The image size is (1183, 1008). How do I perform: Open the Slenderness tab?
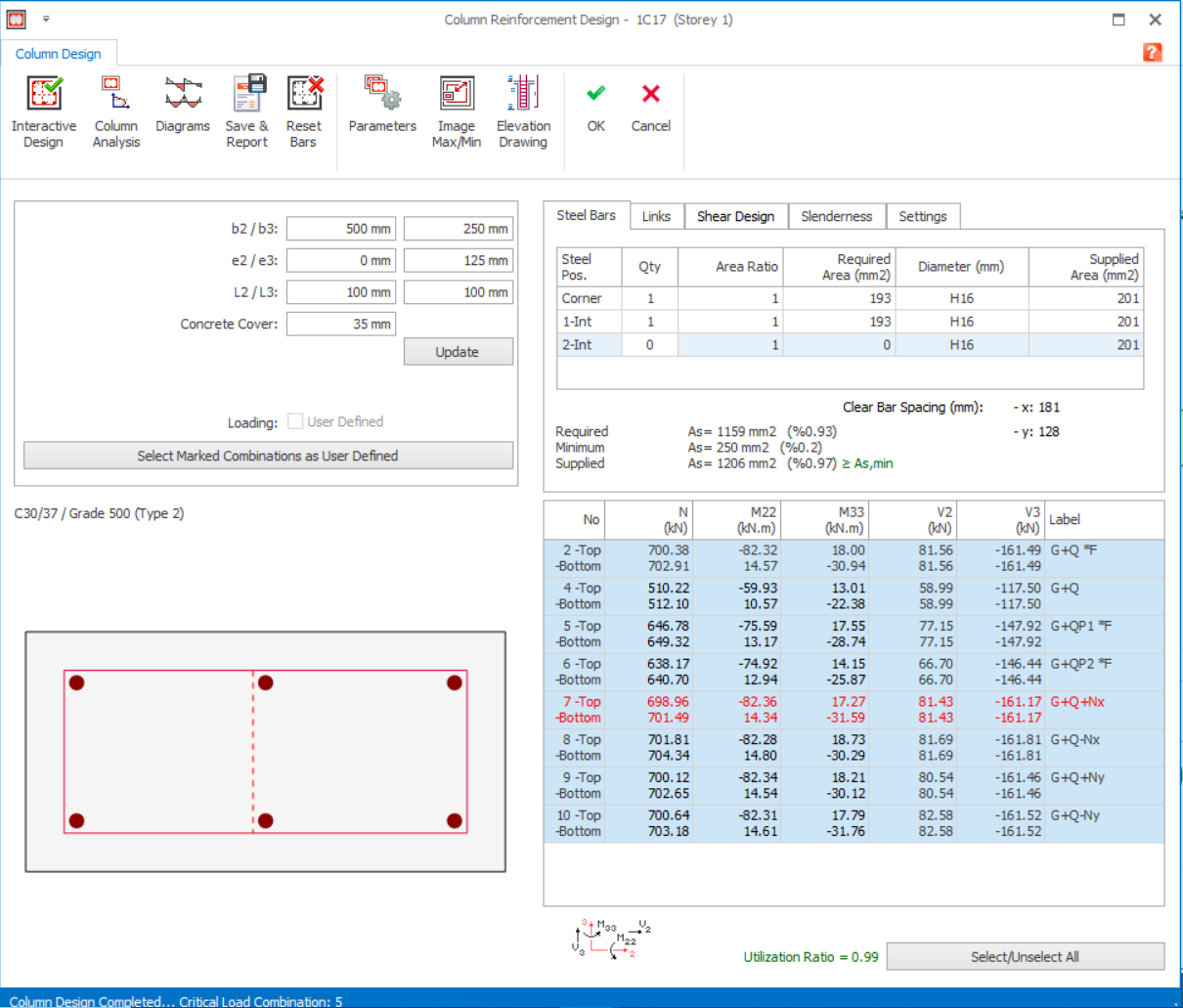point(836,216)
